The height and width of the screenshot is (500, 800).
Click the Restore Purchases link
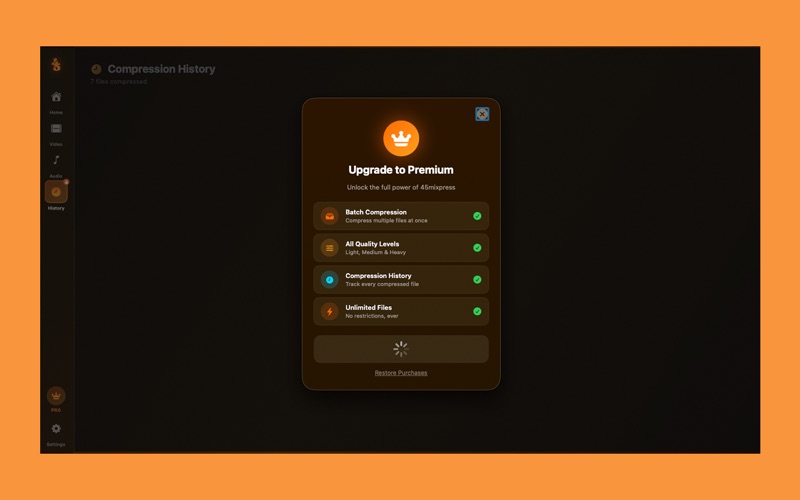click(x=401, y=373)
